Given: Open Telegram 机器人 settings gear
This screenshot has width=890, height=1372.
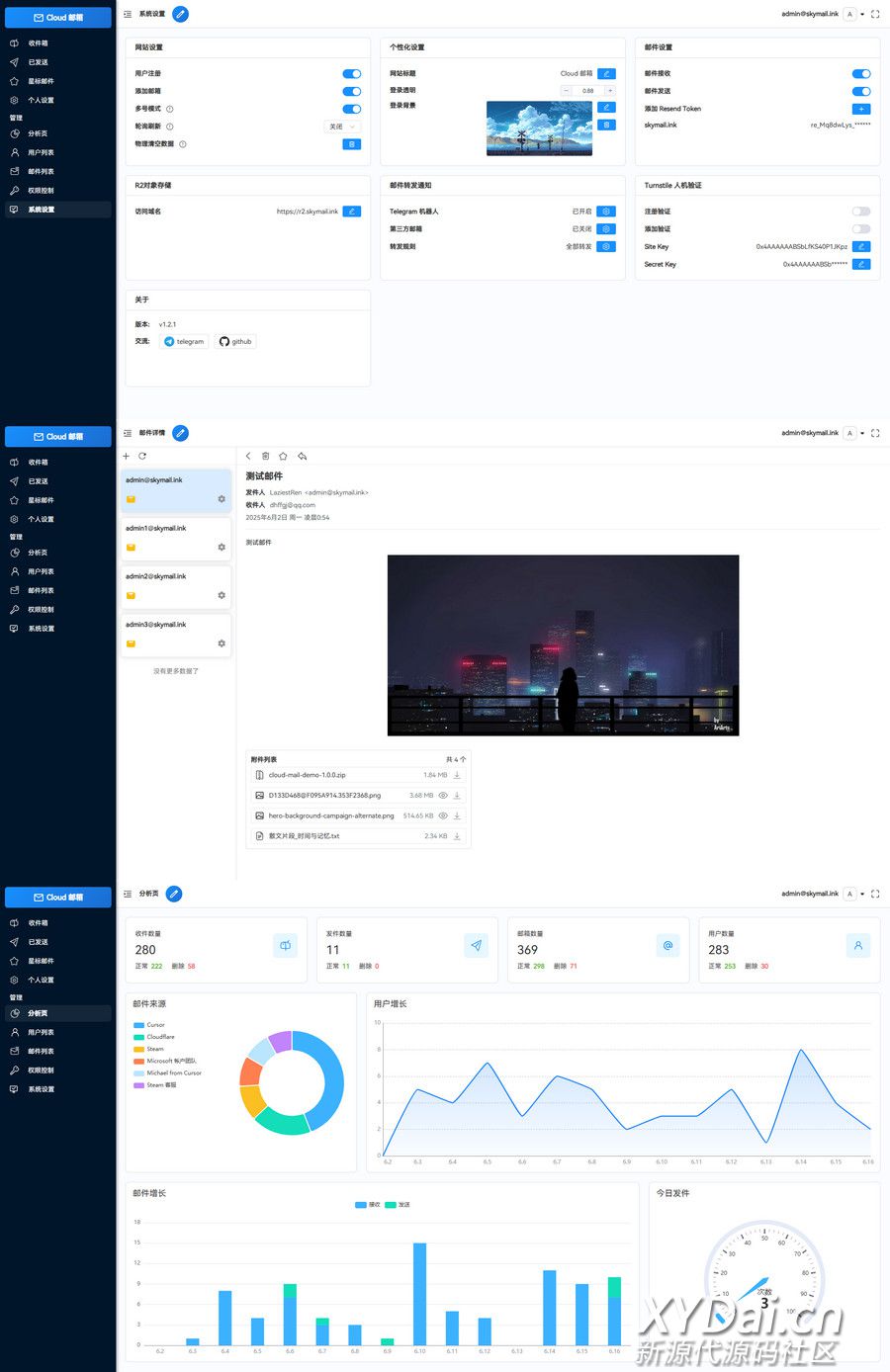Looking at the screenshot, I should click(606, 212).
